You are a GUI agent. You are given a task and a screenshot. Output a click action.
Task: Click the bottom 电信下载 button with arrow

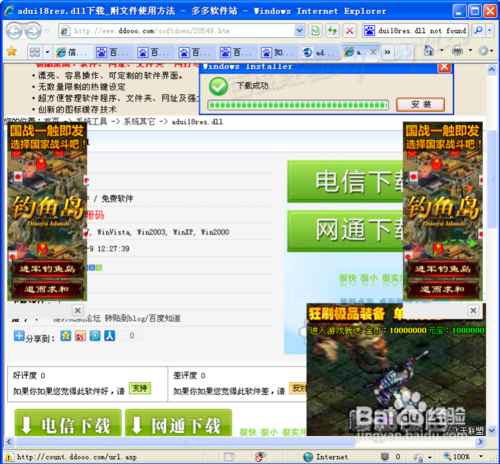tap(68, 423)
